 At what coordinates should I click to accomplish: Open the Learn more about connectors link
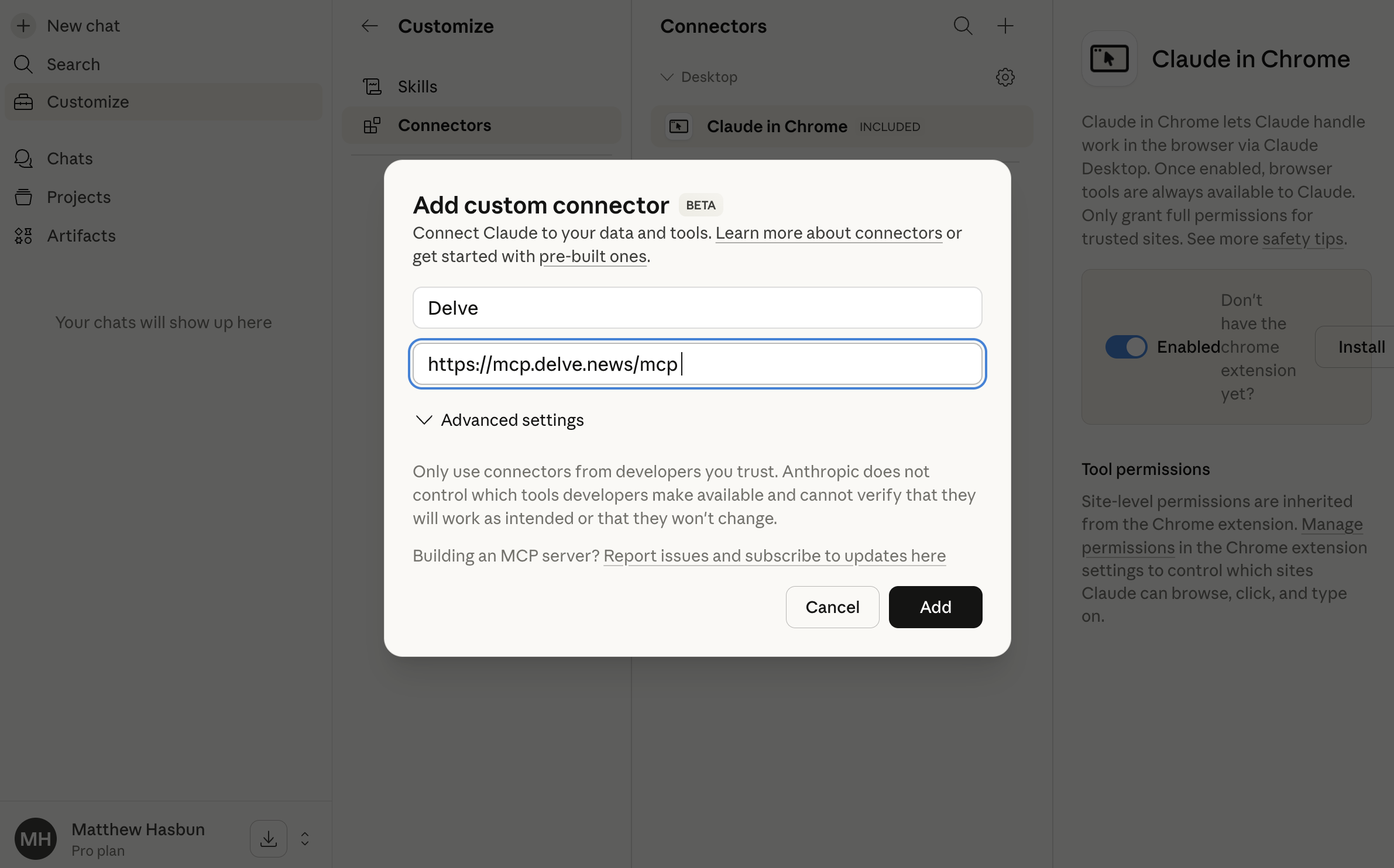coord(829,233)
